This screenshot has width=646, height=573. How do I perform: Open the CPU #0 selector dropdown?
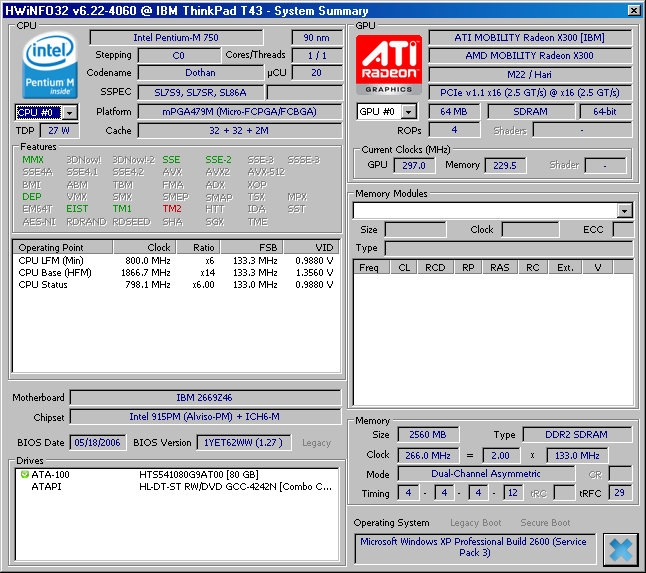coord(70,112)
